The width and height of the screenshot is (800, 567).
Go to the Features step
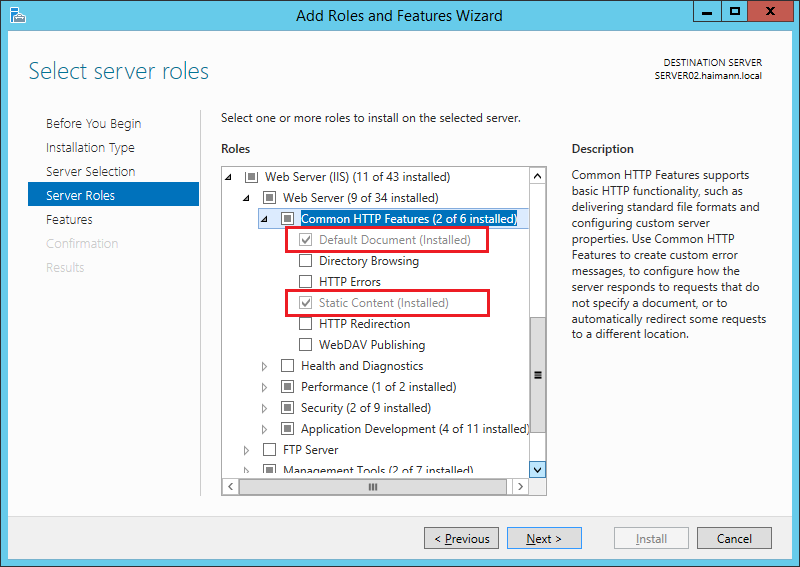coord(69,219)
